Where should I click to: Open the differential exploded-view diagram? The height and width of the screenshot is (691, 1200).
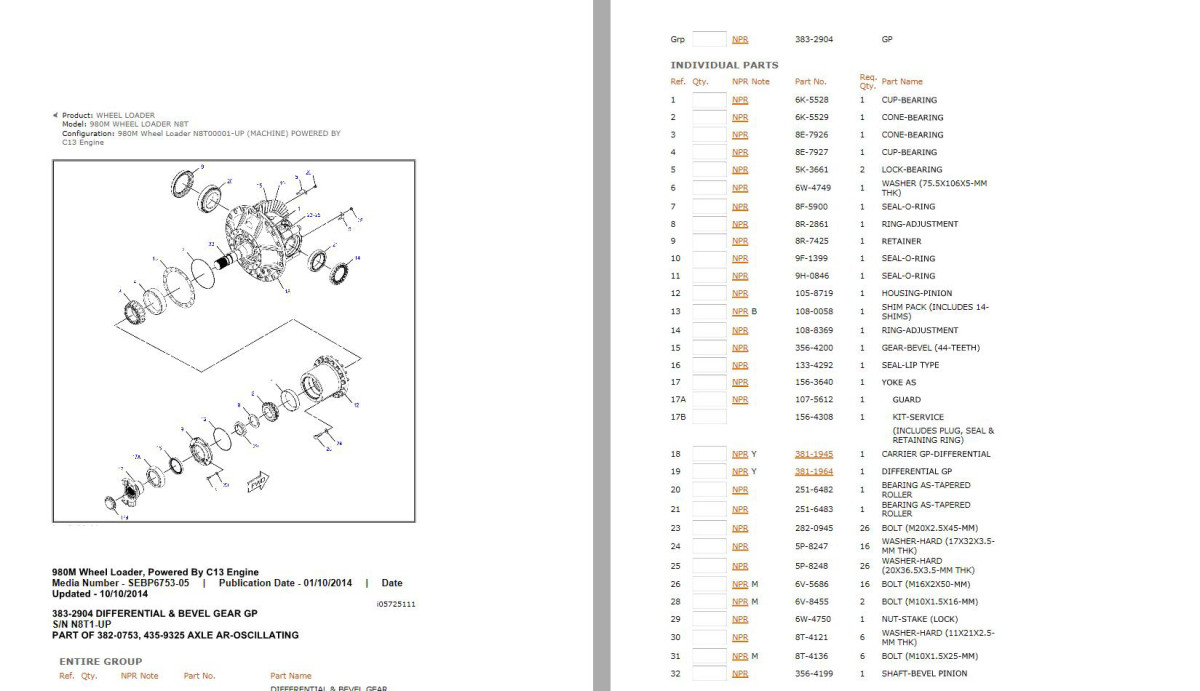tap(234, 340)
